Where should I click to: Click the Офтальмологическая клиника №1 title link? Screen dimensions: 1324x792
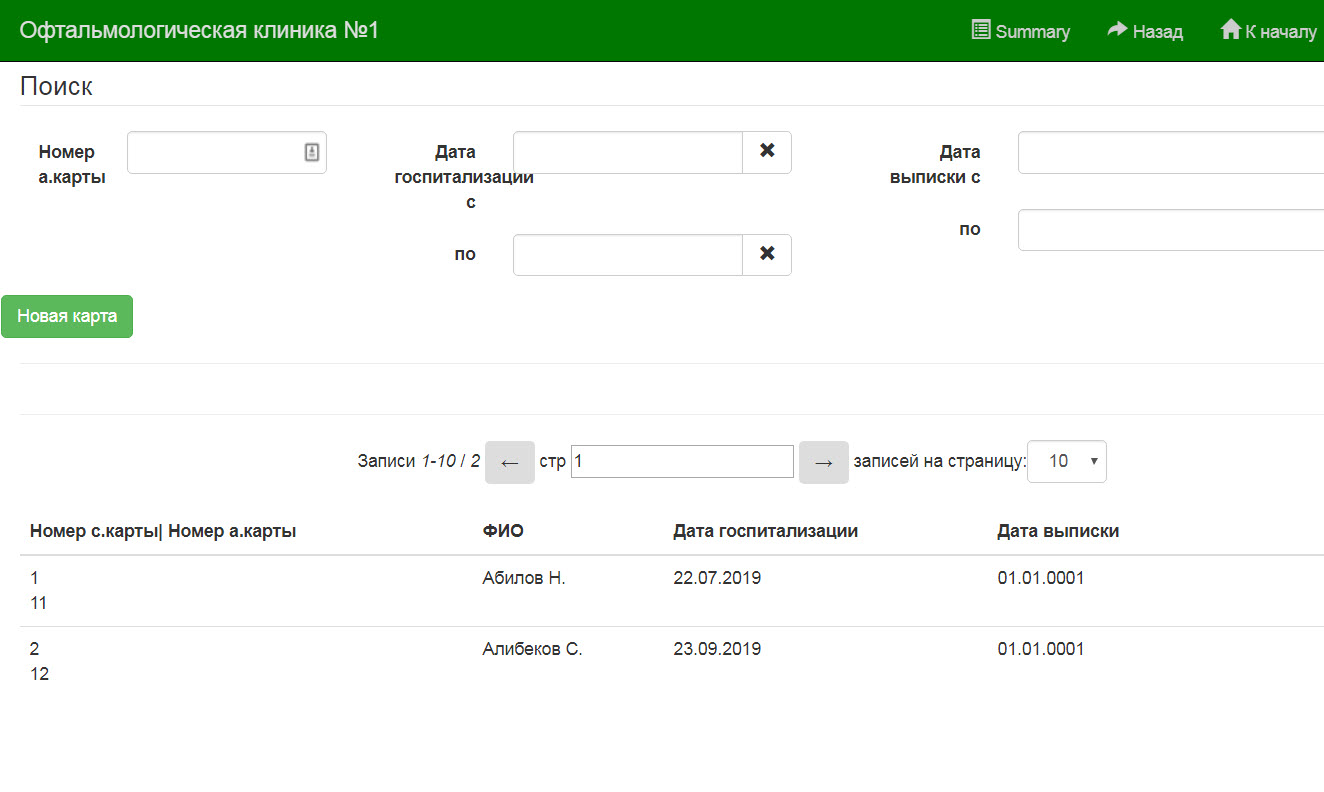point(199,30)
